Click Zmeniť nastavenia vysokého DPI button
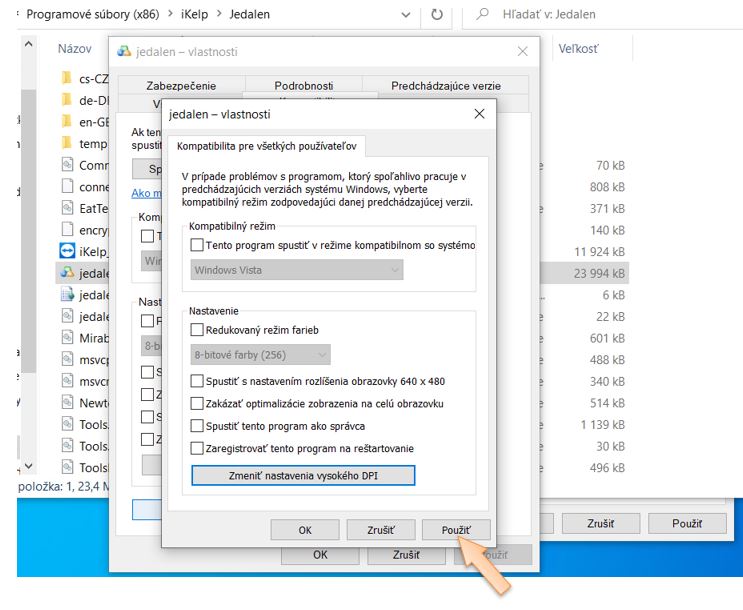The width and height of the screenshot is (743, 610). (x=302, y=476)
